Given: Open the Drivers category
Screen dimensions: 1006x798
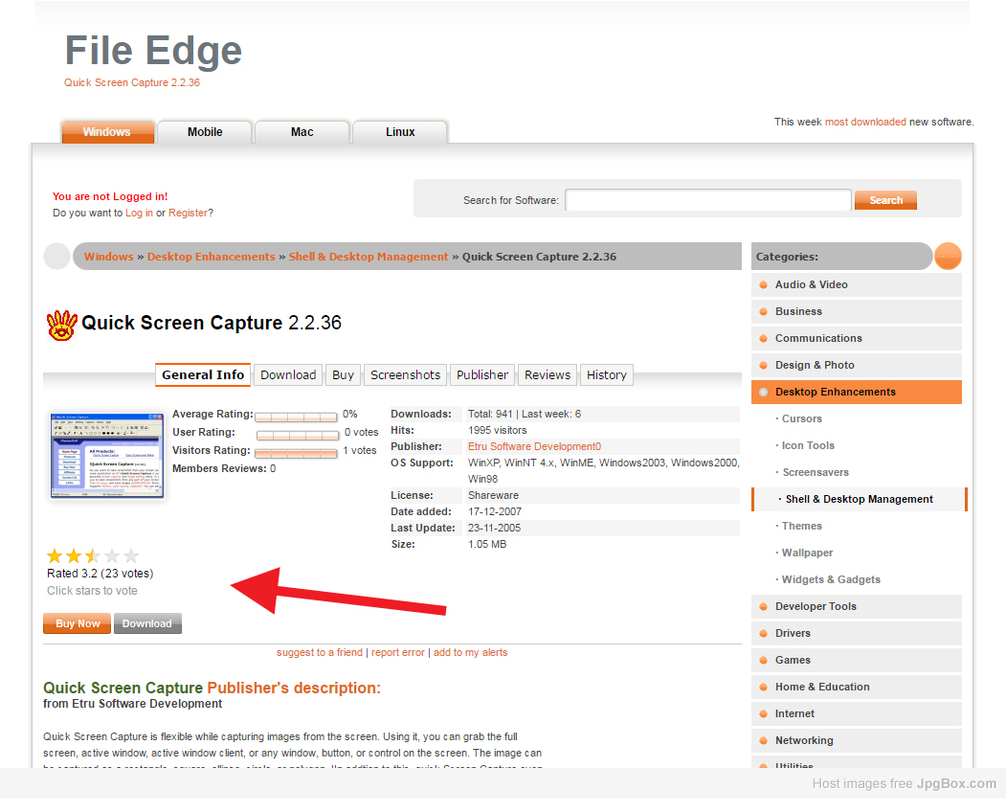Looking at the screenshot, I should (x=857, y=634).
